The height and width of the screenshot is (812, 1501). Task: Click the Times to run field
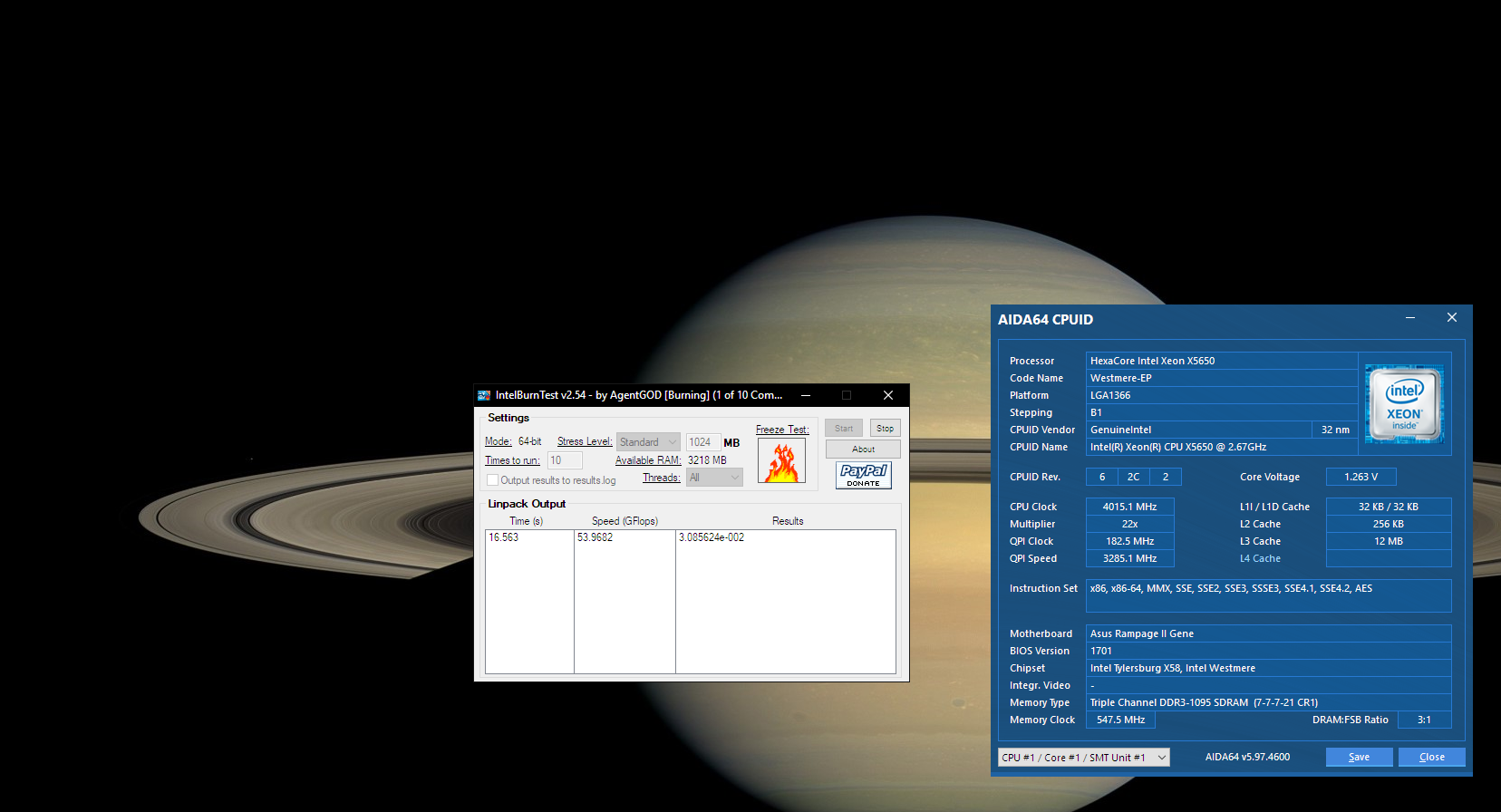(565, 460)
